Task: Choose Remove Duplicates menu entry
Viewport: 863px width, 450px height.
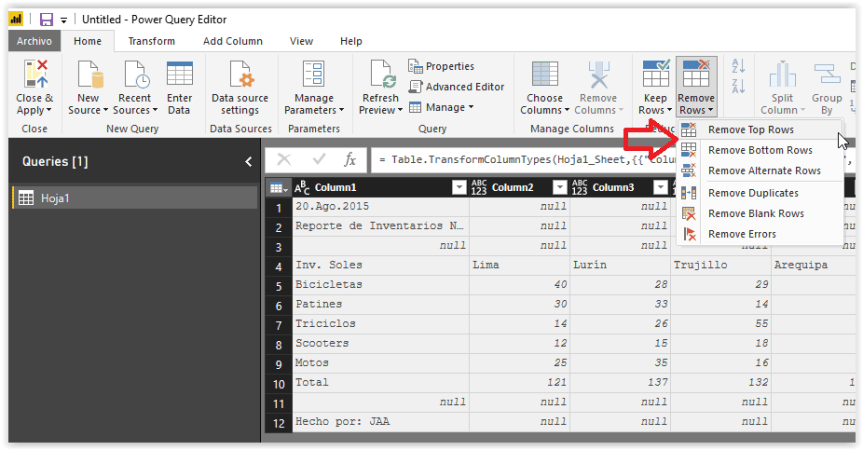Action: click(753, 193)
